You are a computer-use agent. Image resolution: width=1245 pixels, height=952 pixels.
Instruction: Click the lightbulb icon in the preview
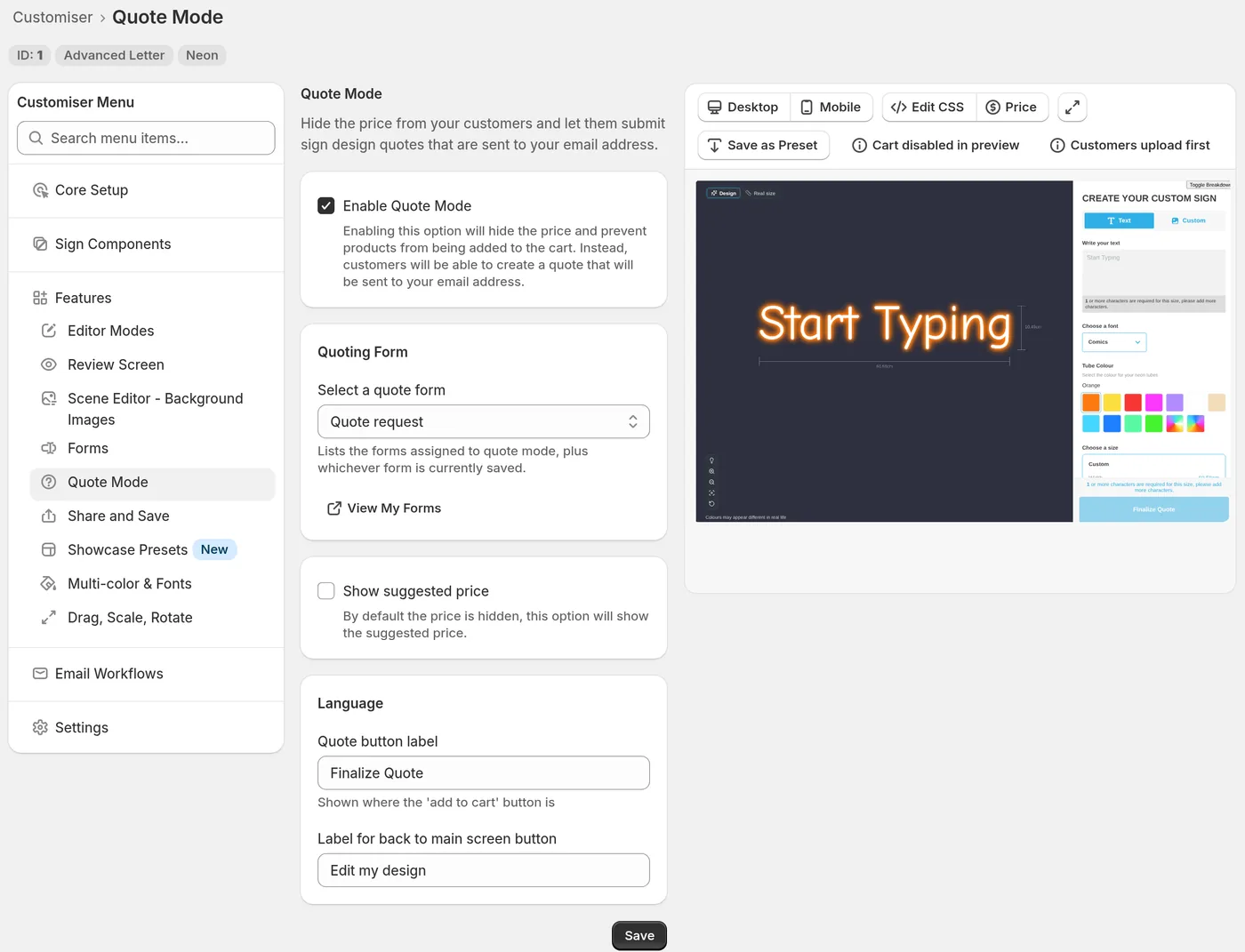tap(711, 460)
